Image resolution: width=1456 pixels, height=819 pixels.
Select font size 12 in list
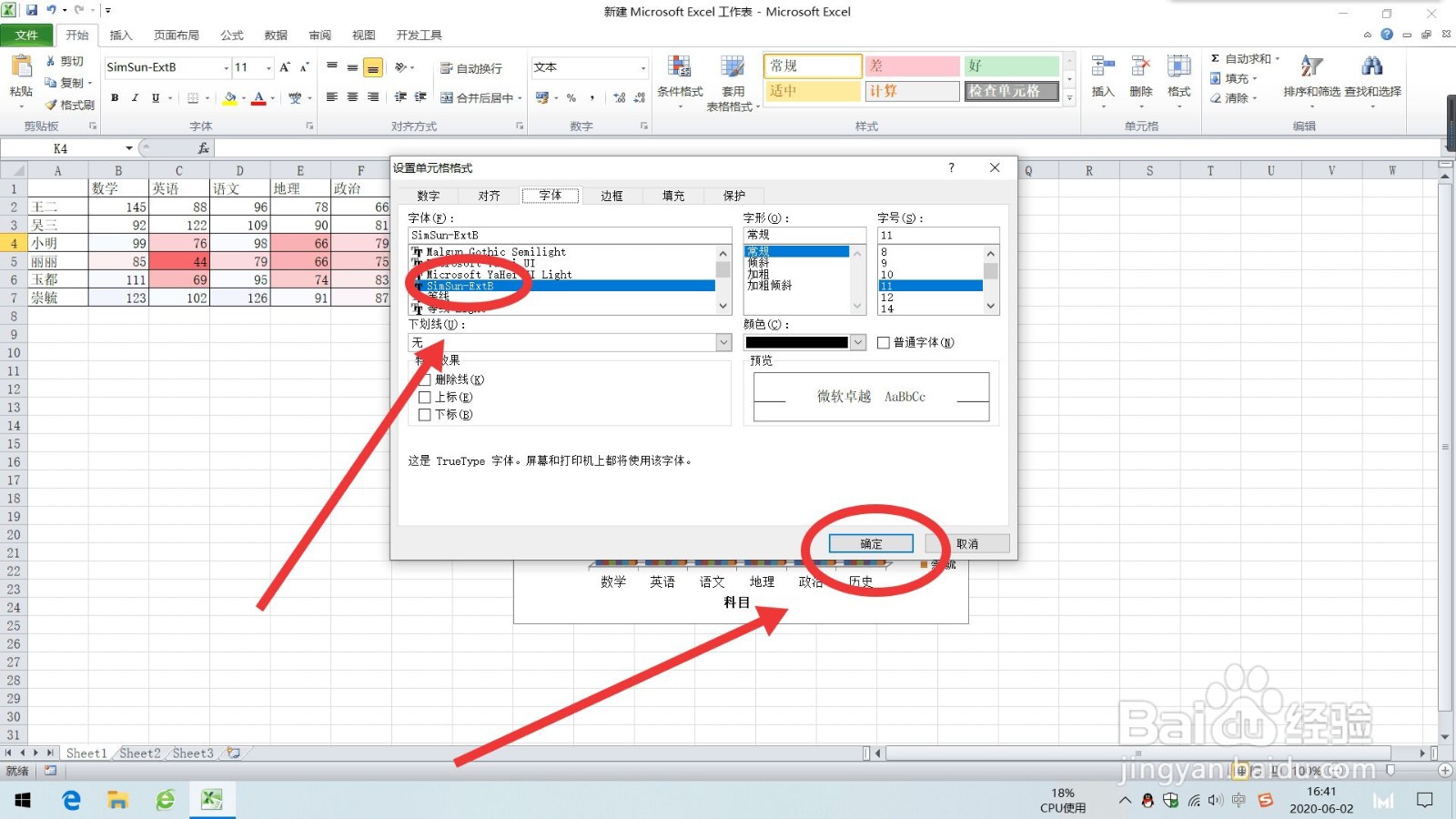click(x=887, y=298)
